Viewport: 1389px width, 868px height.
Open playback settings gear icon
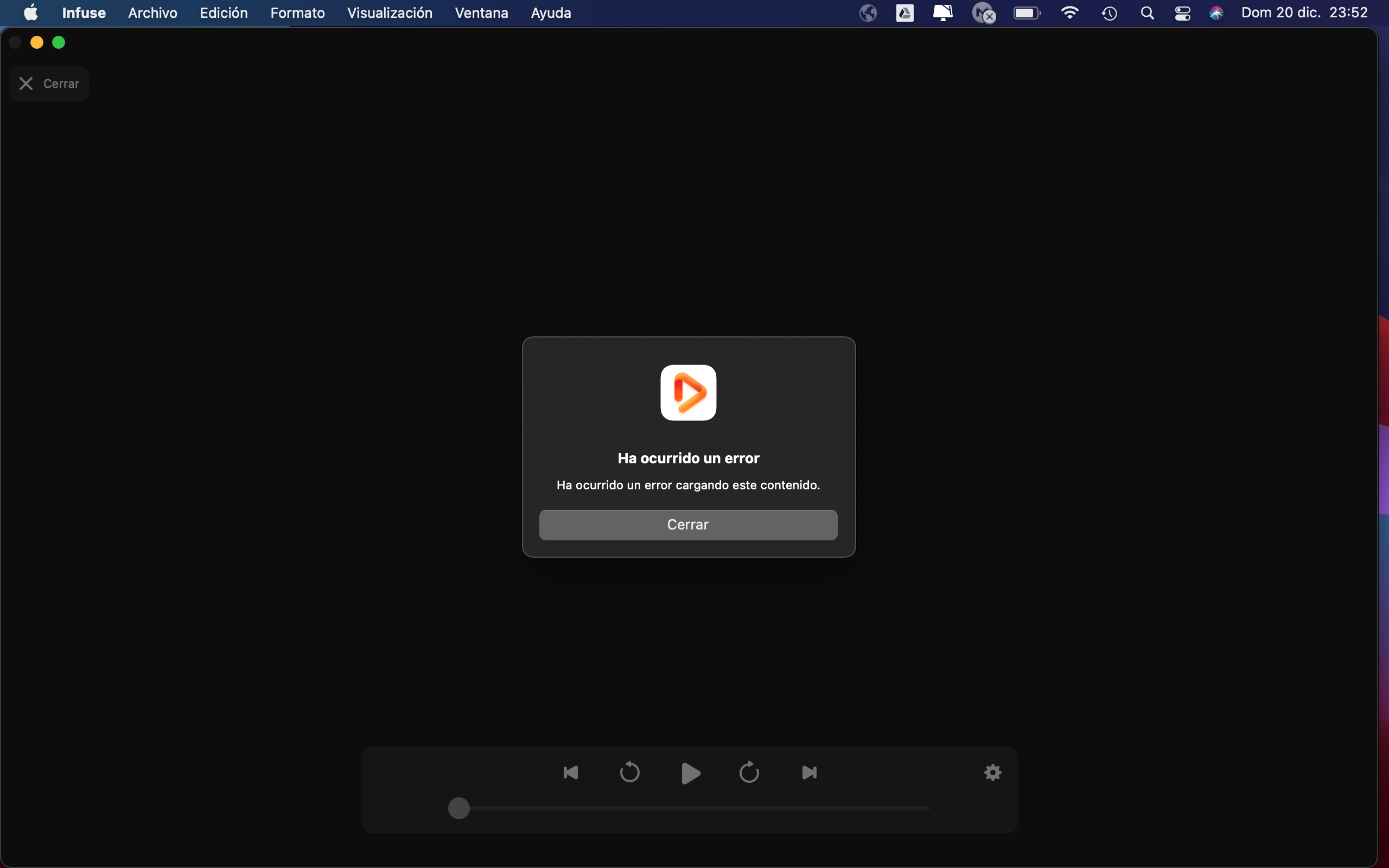tap(992, 773)
